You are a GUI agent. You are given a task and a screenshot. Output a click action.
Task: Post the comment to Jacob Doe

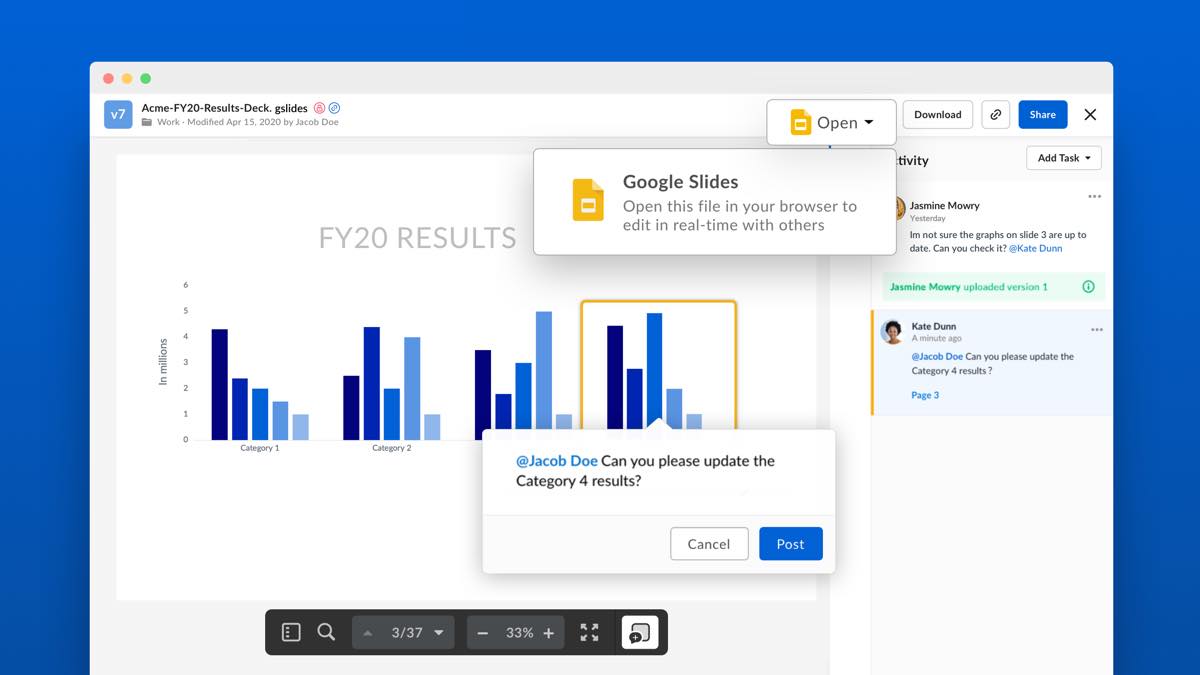click(x=791, y=544)
